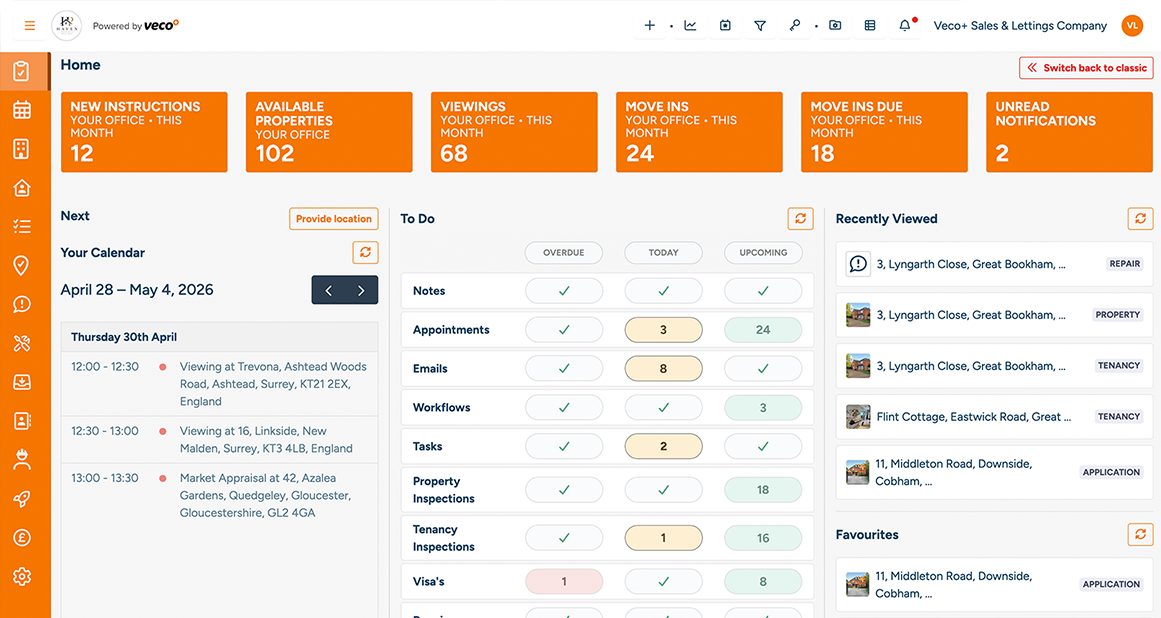
Task: Open the speech bubble alert sidebar icon
Action: (21, 304)
